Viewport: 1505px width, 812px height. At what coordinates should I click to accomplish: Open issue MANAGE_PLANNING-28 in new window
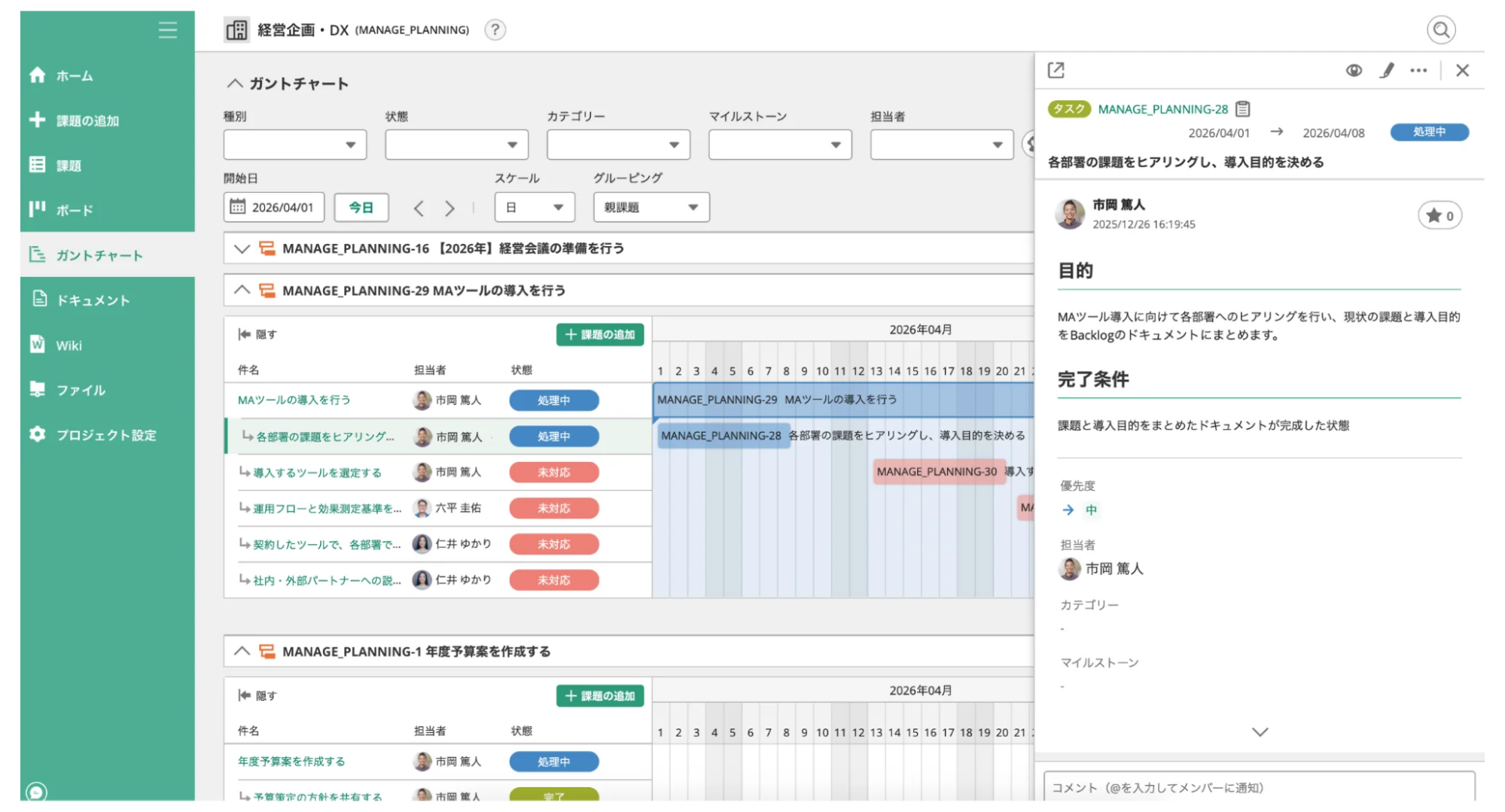click(1056, 70)
